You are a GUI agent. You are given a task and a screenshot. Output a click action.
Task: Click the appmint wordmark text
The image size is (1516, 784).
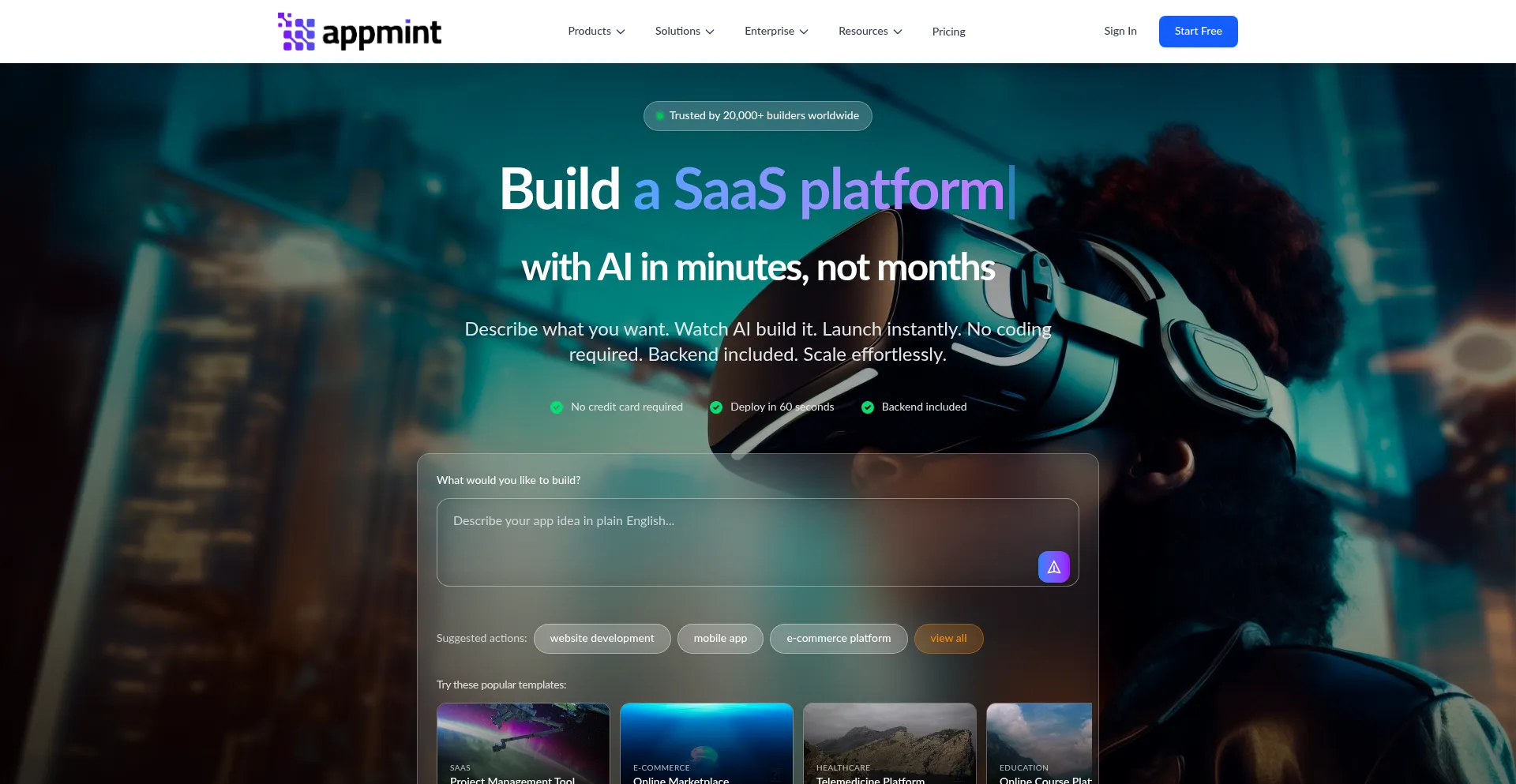tap(382, 33)
